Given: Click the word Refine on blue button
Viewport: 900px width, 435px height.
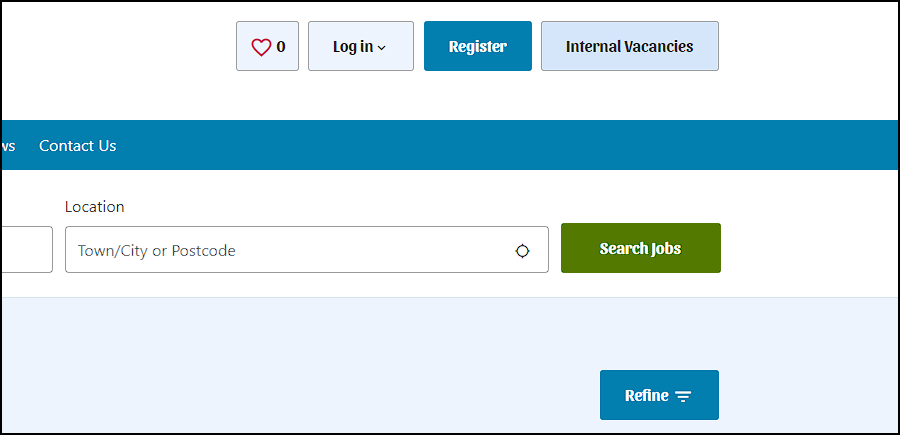Looking at the screenshot, I should [646, 395].
